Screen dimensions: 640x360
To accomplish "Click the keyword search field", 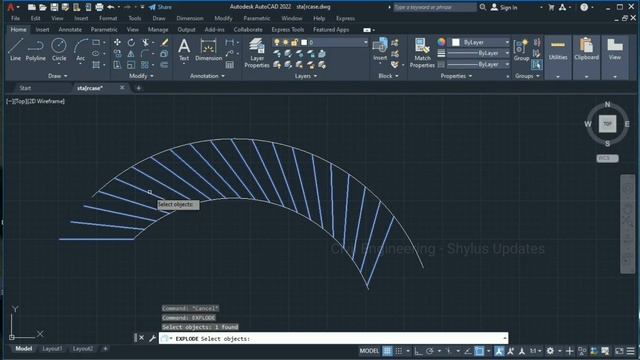I will pos(435,7).
